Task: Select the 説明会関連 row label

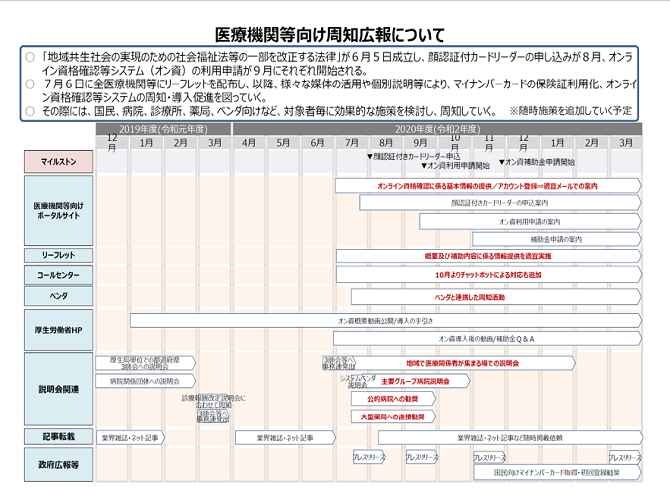Action: (x=59, y=389)
